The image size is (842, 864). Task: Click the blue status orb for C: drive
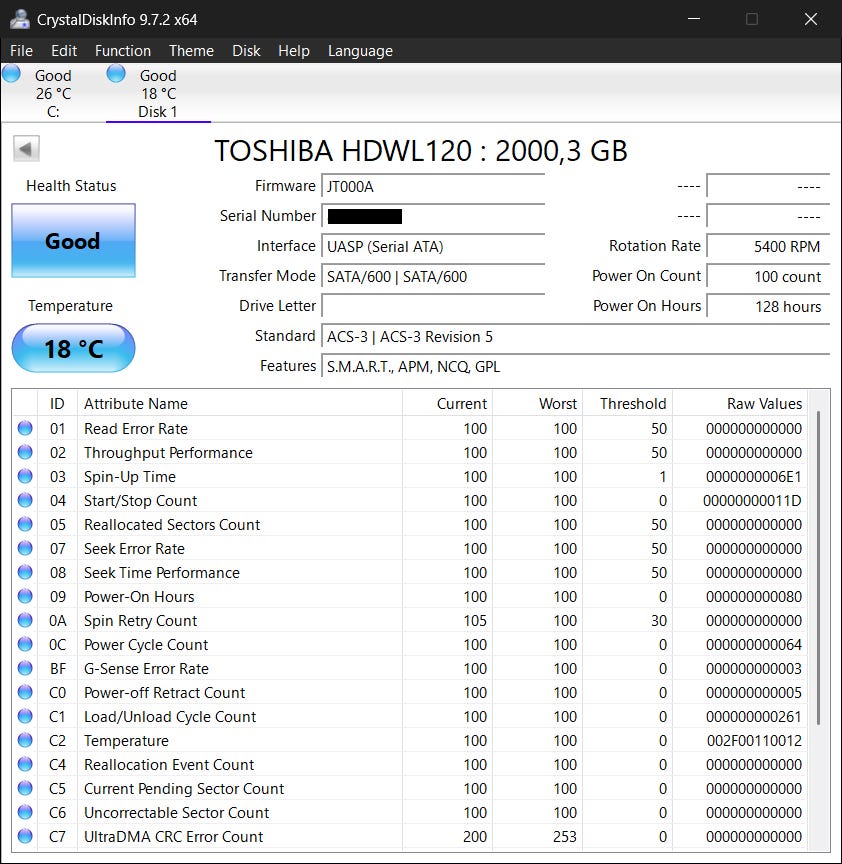click(12, 73)
